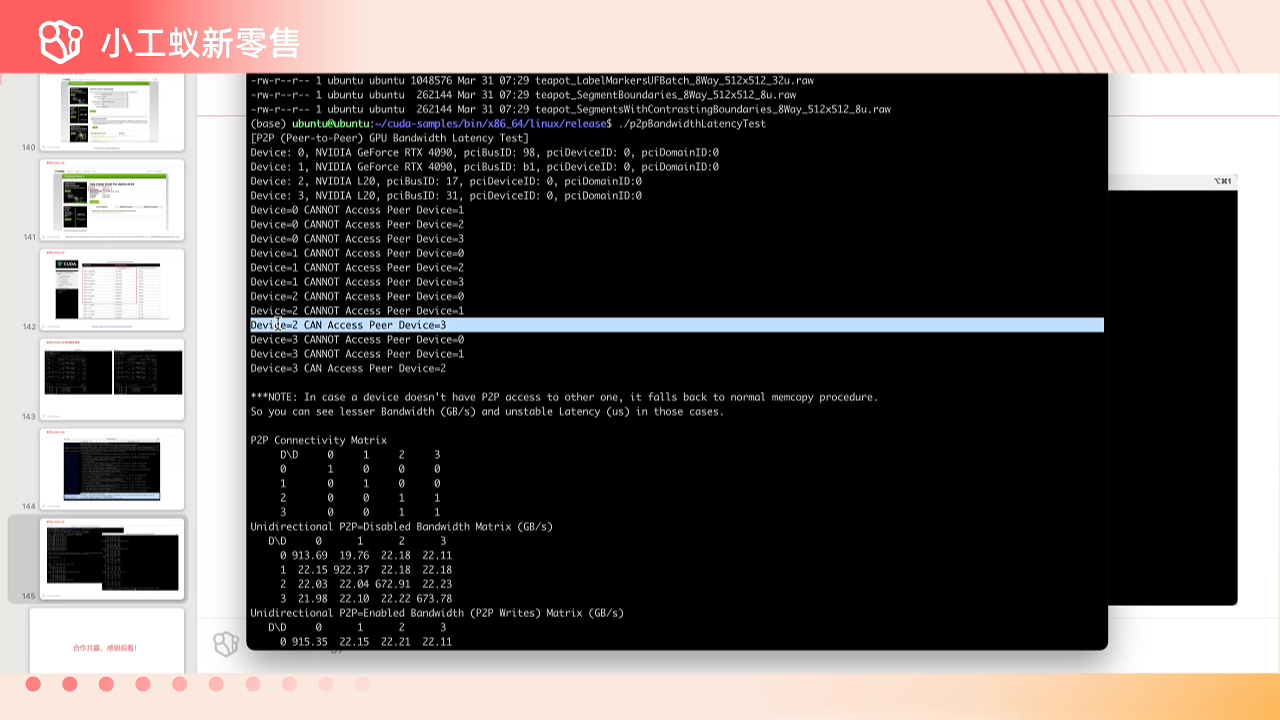
Task: Open the final 合作共赢 thank-you slide thumbnail
Action: point(106,641)
